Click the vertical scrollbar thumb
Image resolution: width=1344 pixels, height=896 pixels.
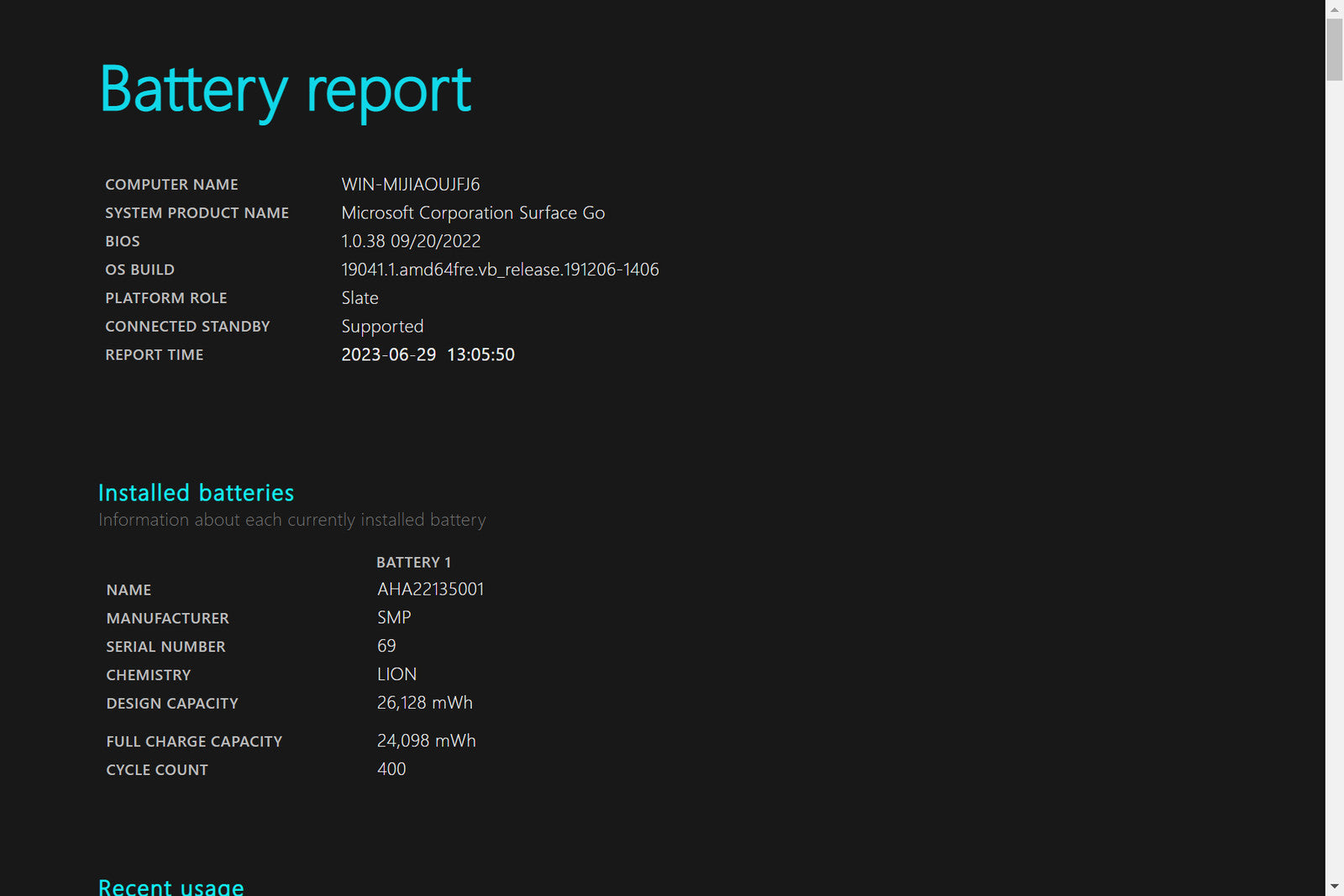[1334, 50]
